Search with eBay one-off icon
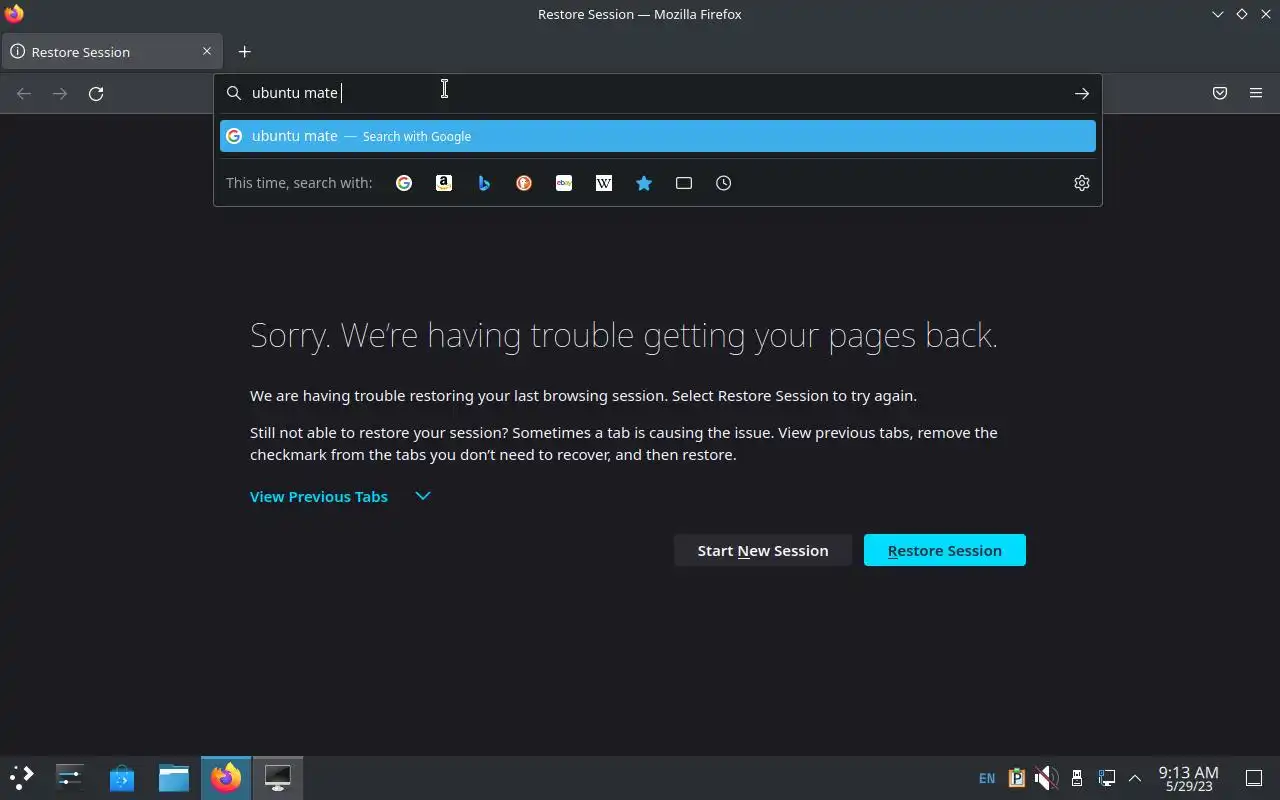 pyautogui.click(x=564, y=183)
